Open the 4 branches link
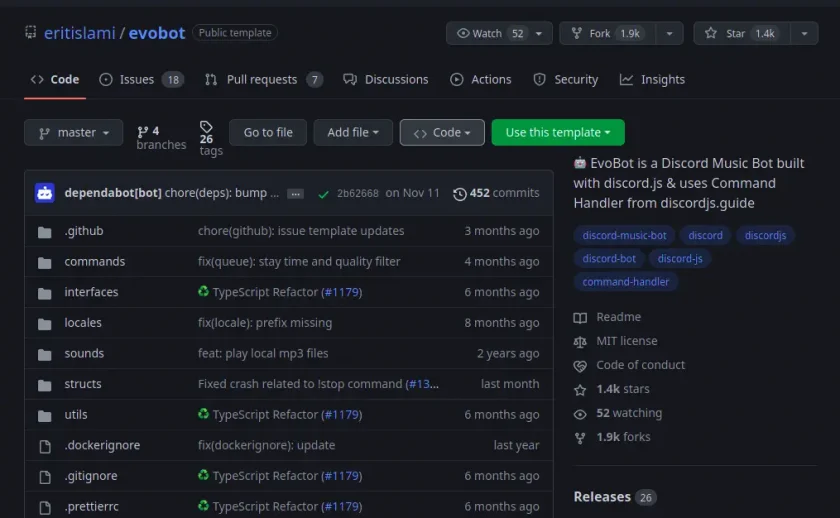Screen dimensions: 840x518 [x=161, y=138]
